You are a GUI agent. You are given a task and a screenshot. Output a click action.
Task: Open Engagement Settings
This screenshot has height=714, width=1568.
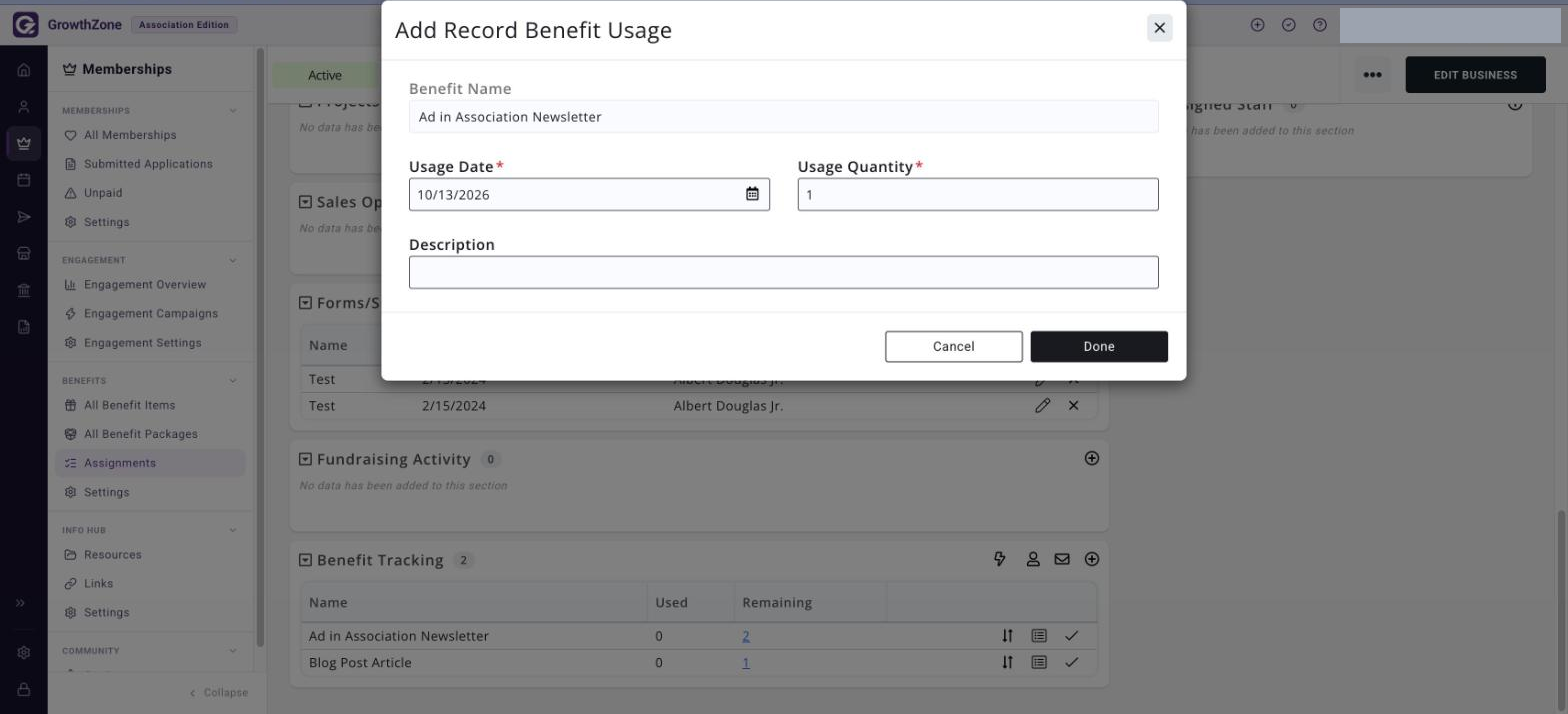click(x=142, y=343)
